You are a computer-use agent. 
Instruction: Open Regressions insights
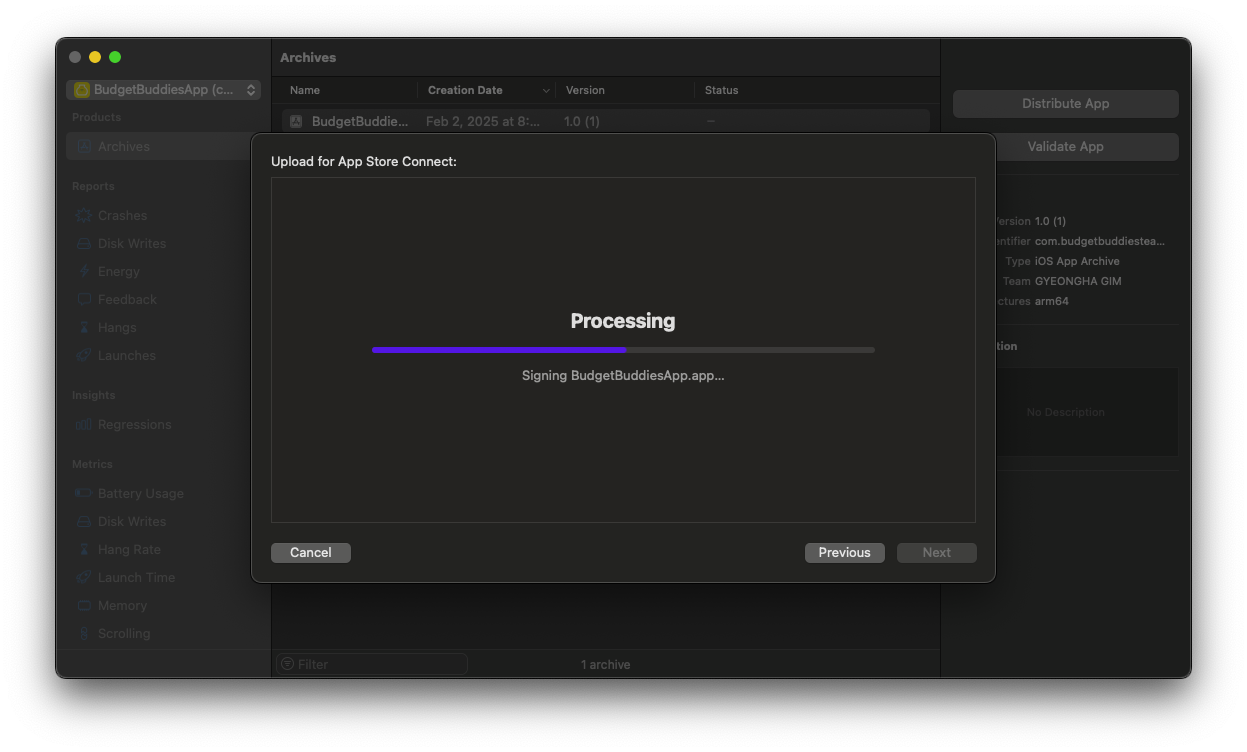134,424
